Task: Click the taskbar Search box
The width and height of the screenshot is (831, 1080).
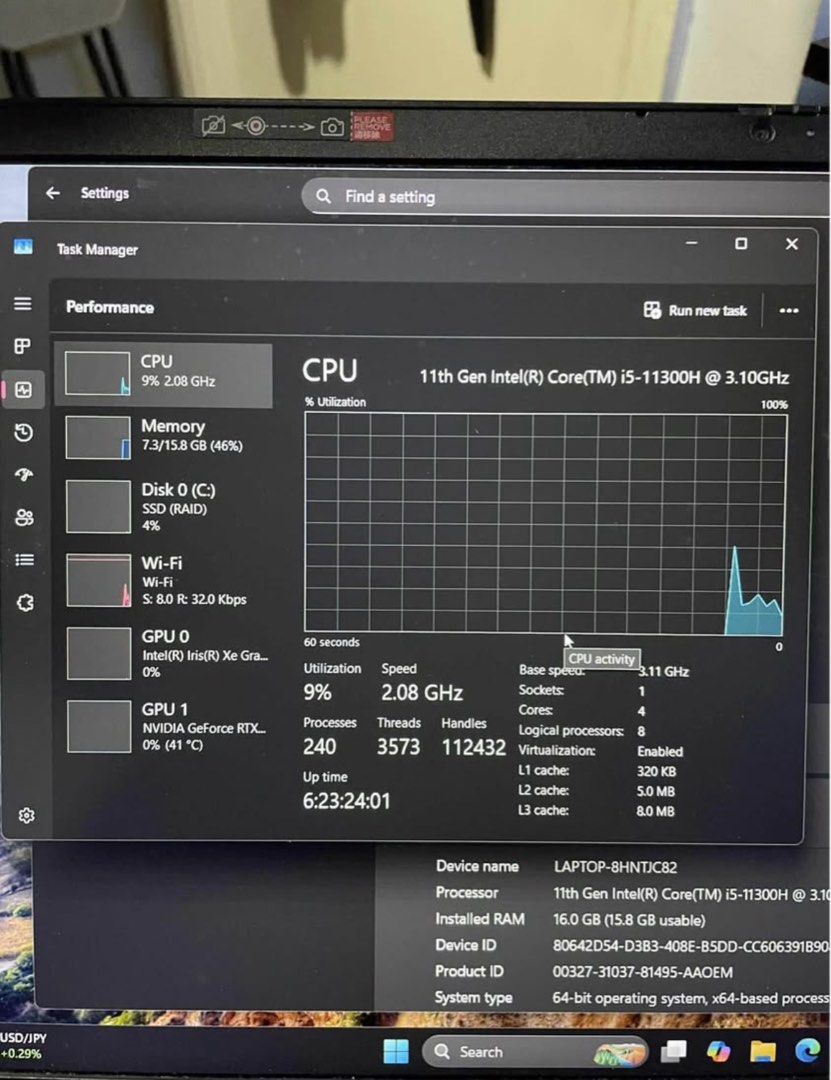Action: click(x=535, y=1052)
